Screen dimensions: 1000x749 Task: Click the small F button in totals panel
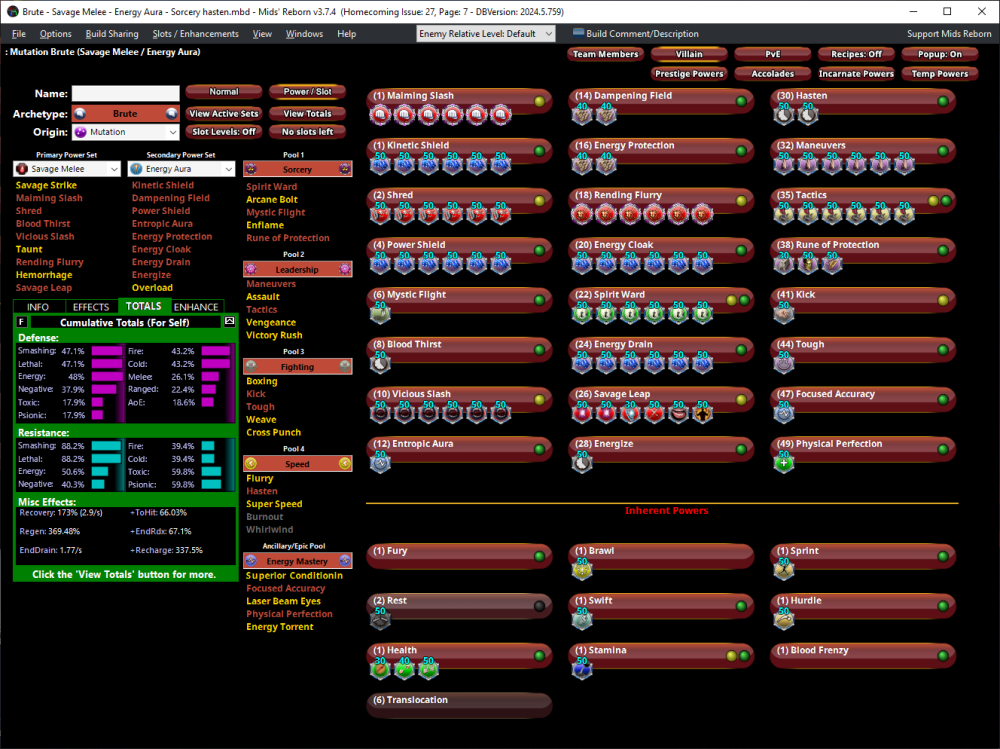(x=22, y=322)
